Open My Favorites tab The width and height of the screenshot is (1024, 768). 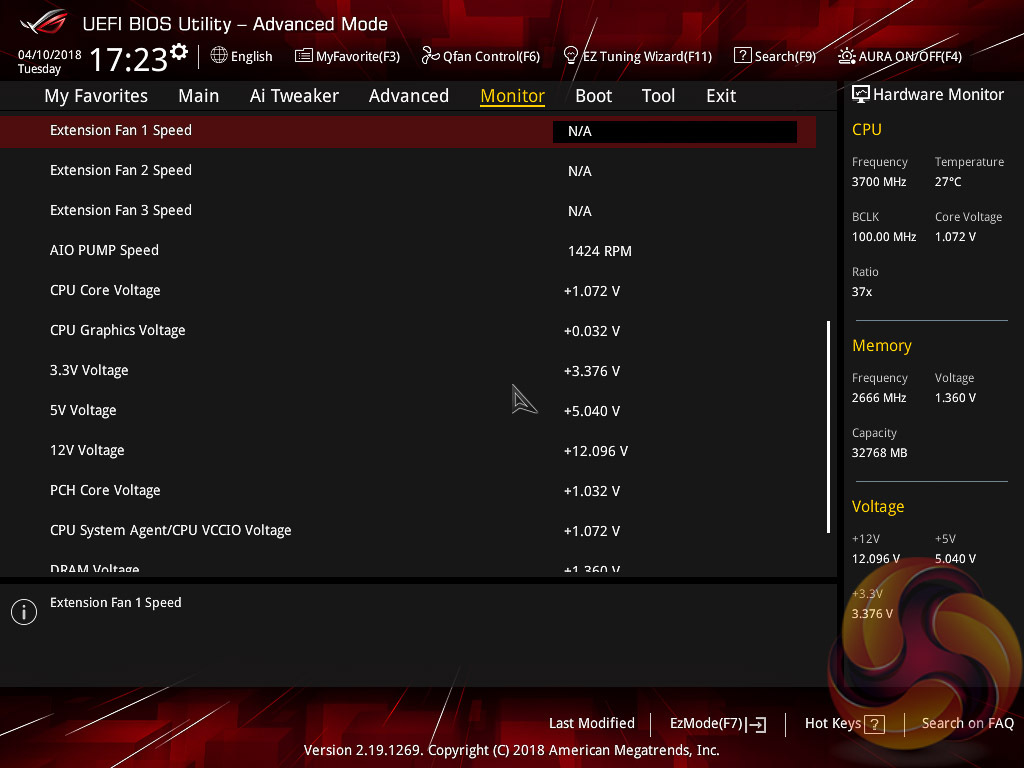(96, 96)
